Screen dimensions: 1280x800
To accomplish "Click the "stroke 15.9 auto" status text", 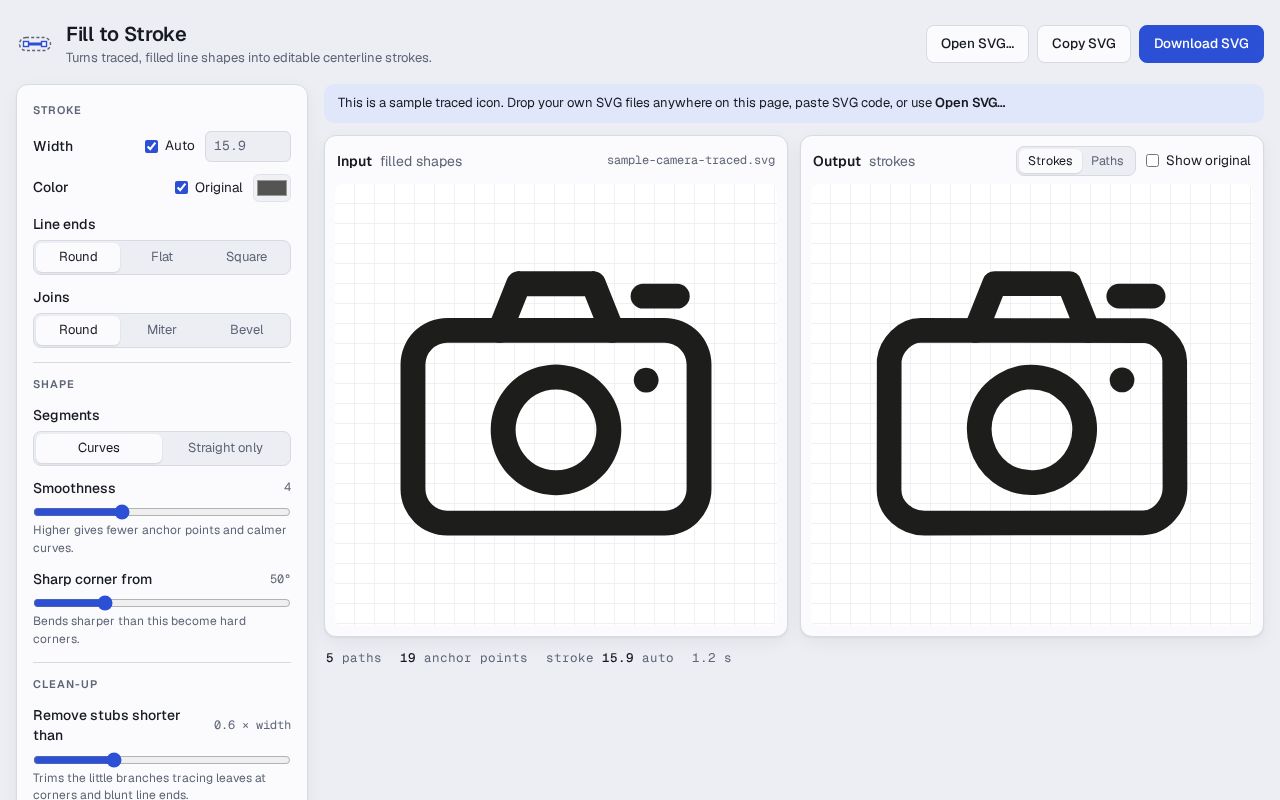I will coord(610,658).
